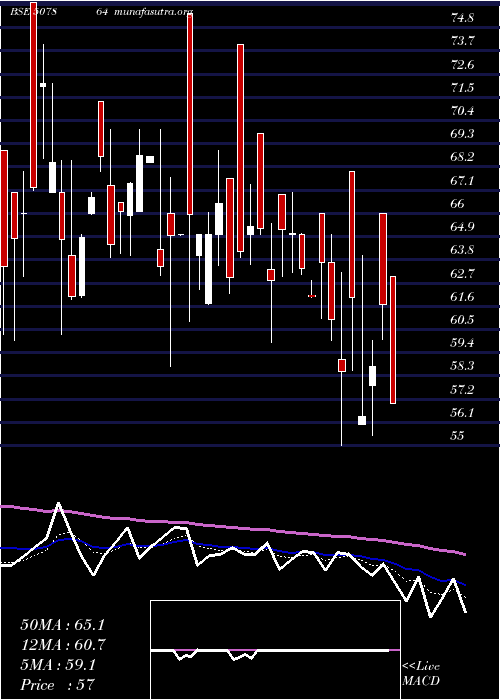Click the 70.4 axis value
The image size is (500, 700).
point(462,111)
